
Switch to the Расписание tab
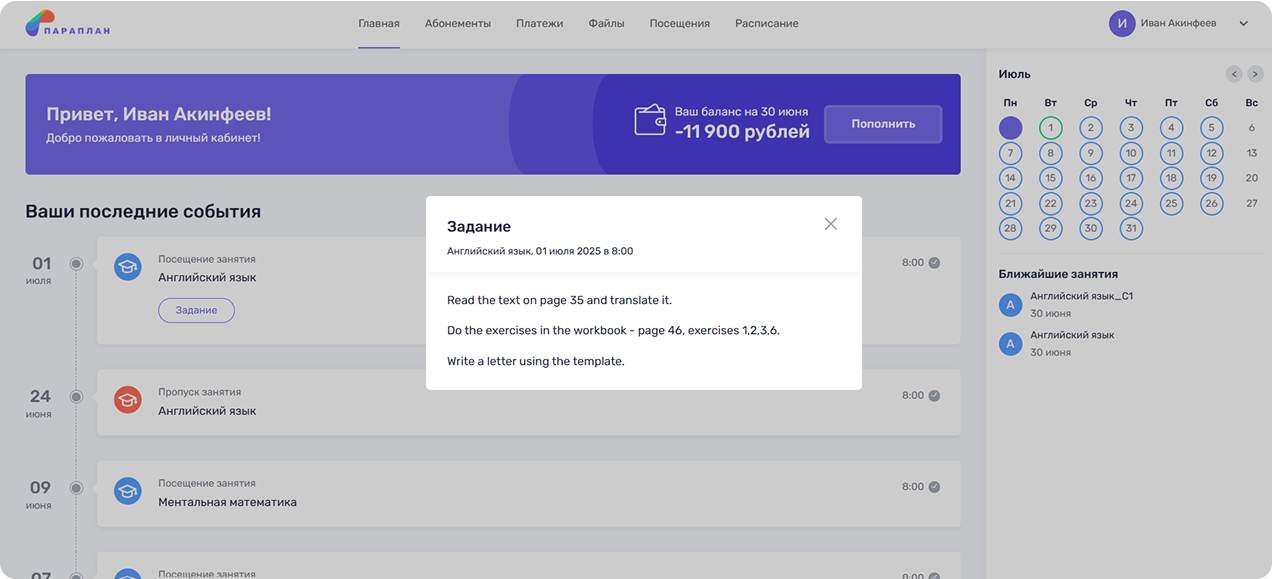tap(766, 23)
